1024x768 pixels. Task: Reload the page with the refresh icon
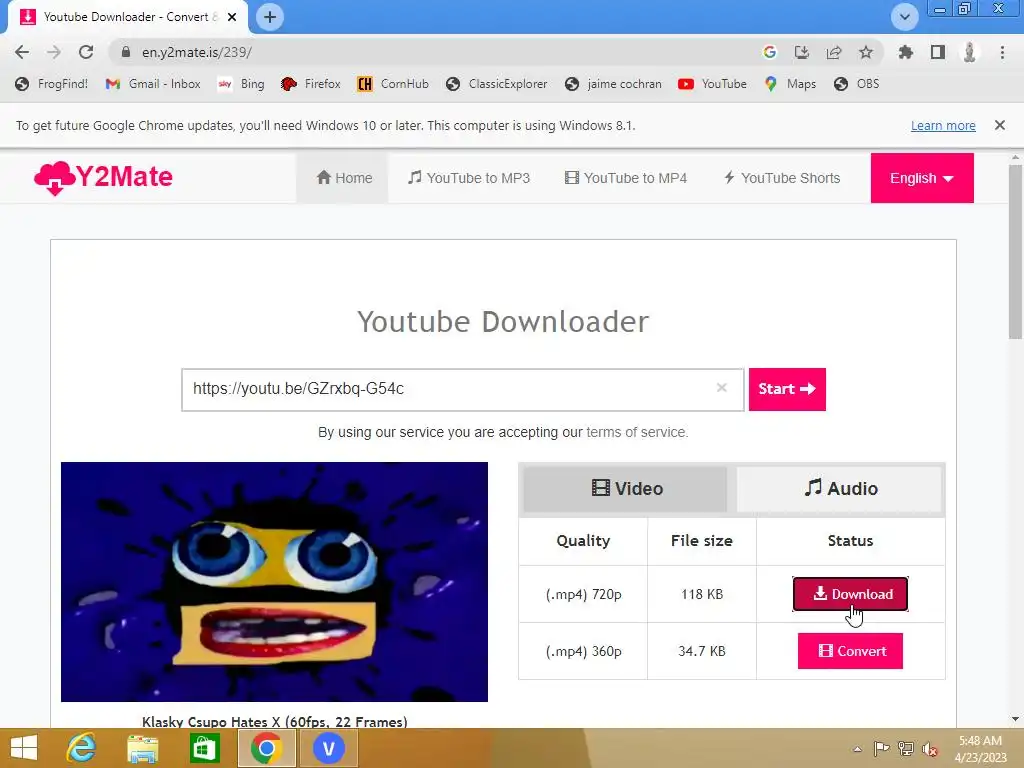[x=86, y=52]
